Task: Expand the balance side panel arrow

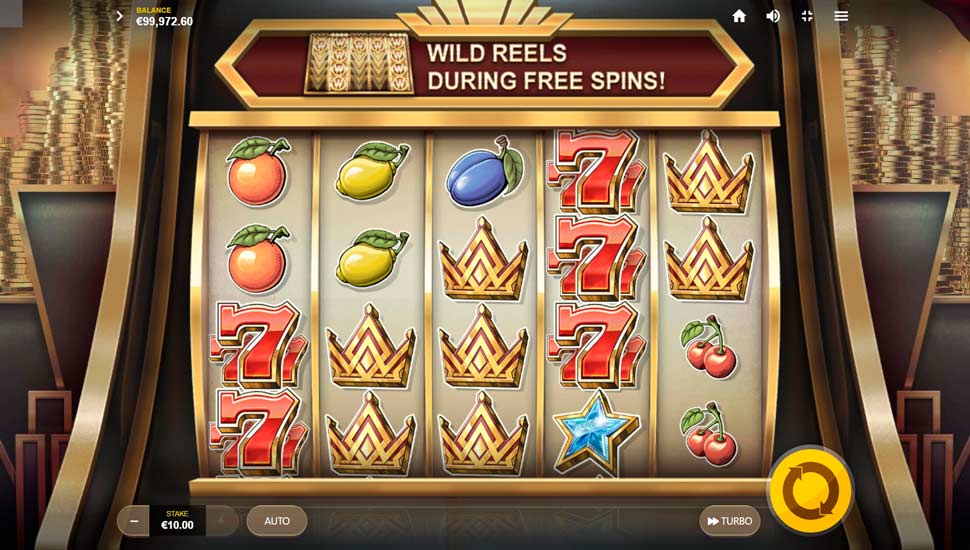Action: pos(119,16)
